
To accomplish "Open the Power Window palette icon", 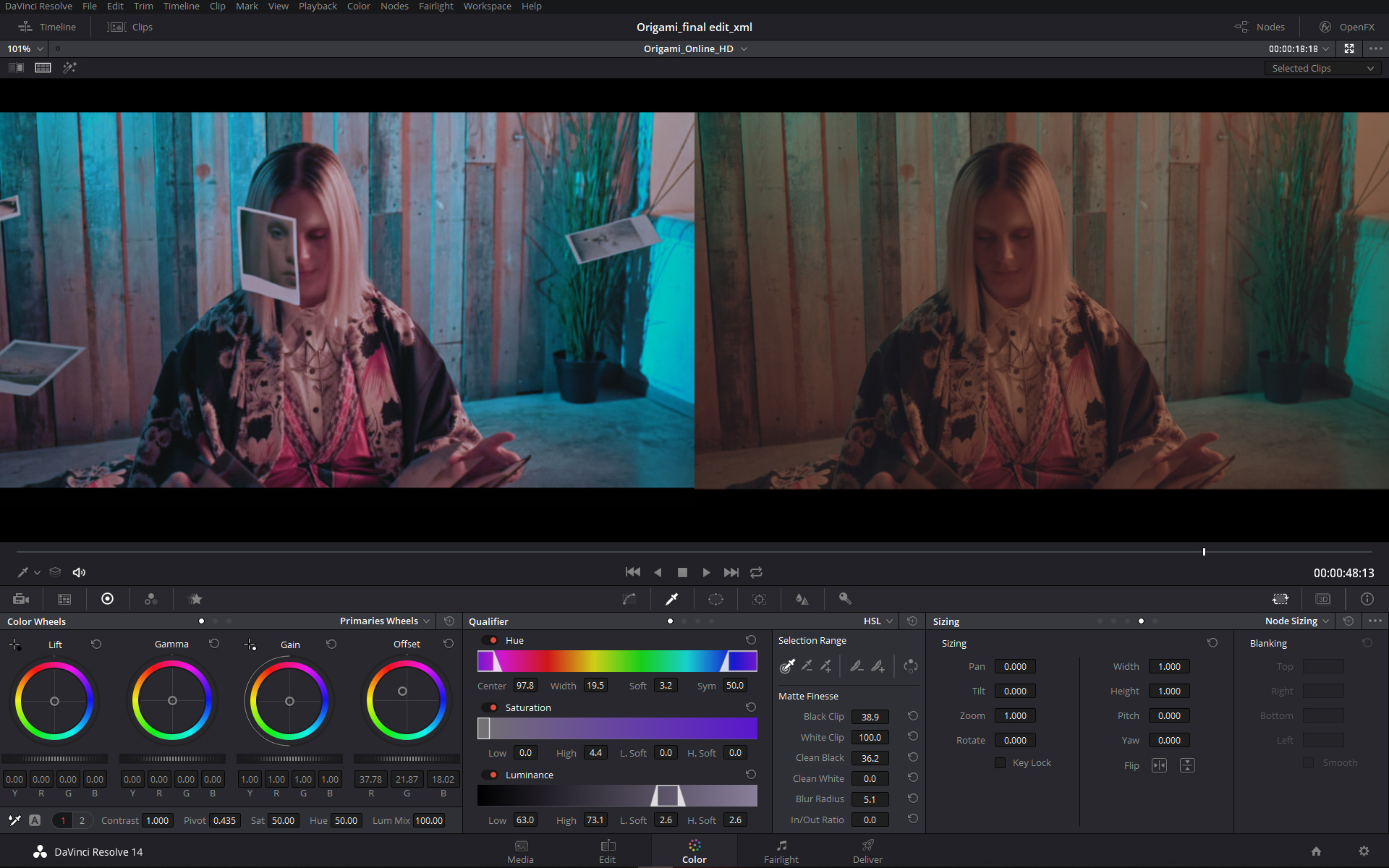I will (715, 599).
